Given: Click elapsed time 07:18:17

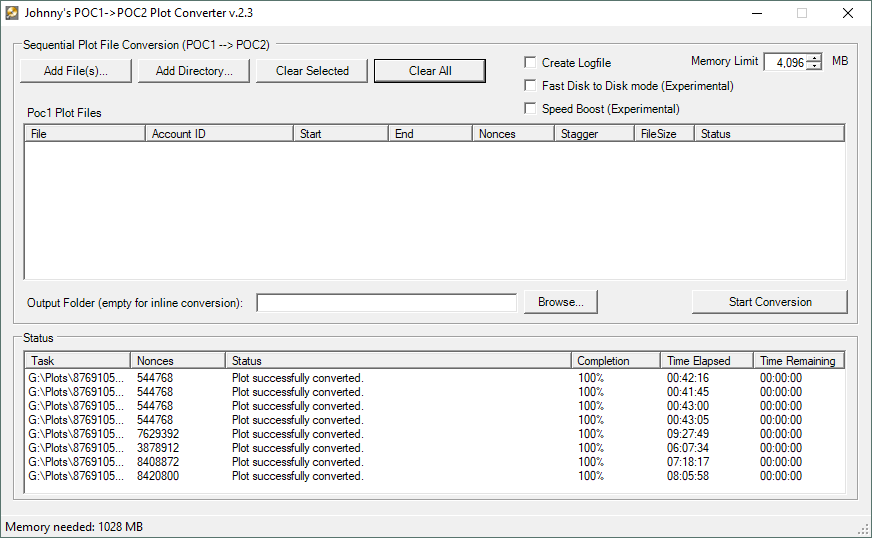Looking at the screenshot, I should (x=688, y=462).
